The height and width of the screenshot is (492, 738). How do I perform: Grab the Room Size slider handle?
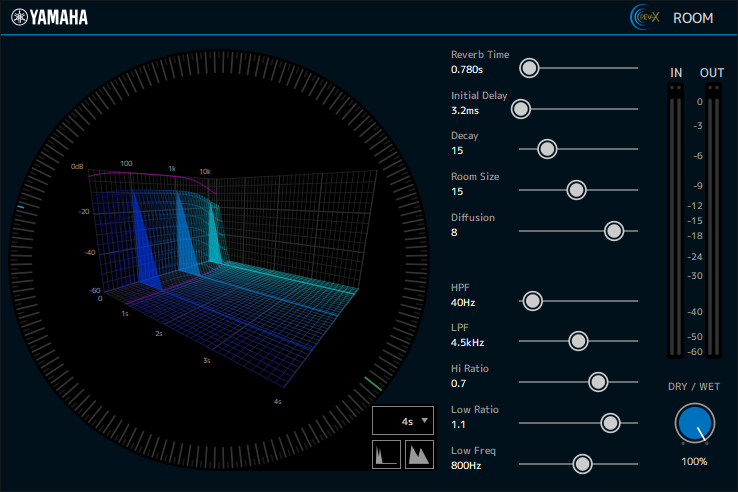pos(576,190)
